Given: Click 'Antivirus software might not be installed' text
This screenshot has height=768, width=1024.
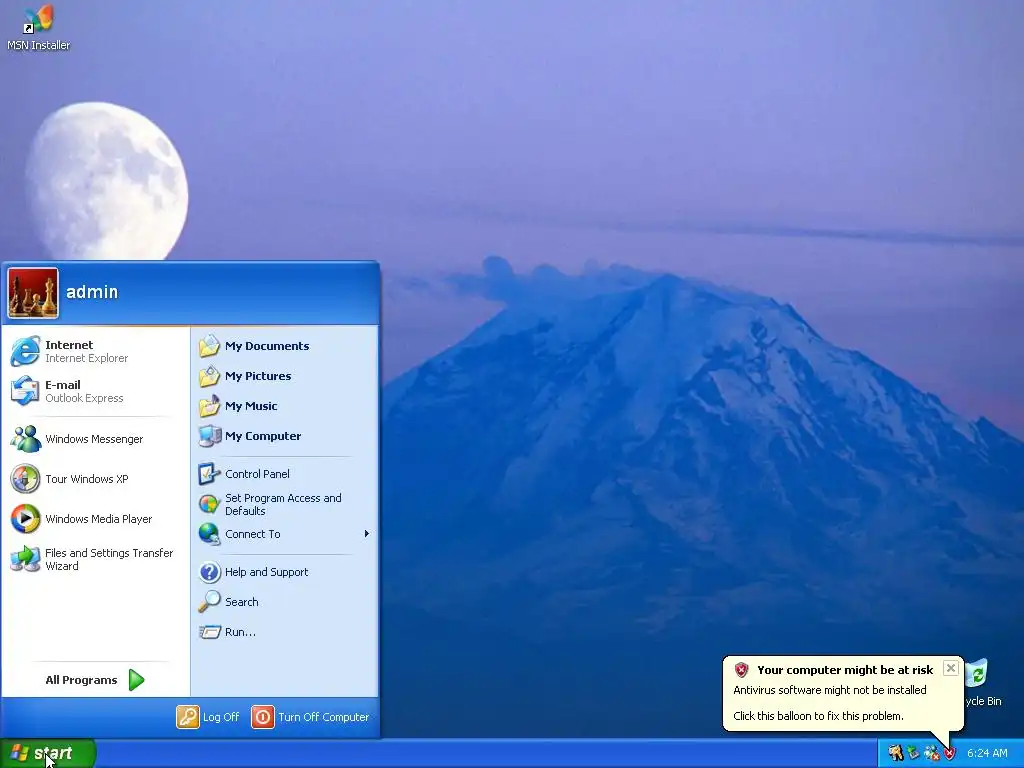Looking at the screenshot, I should coord(830,690).
